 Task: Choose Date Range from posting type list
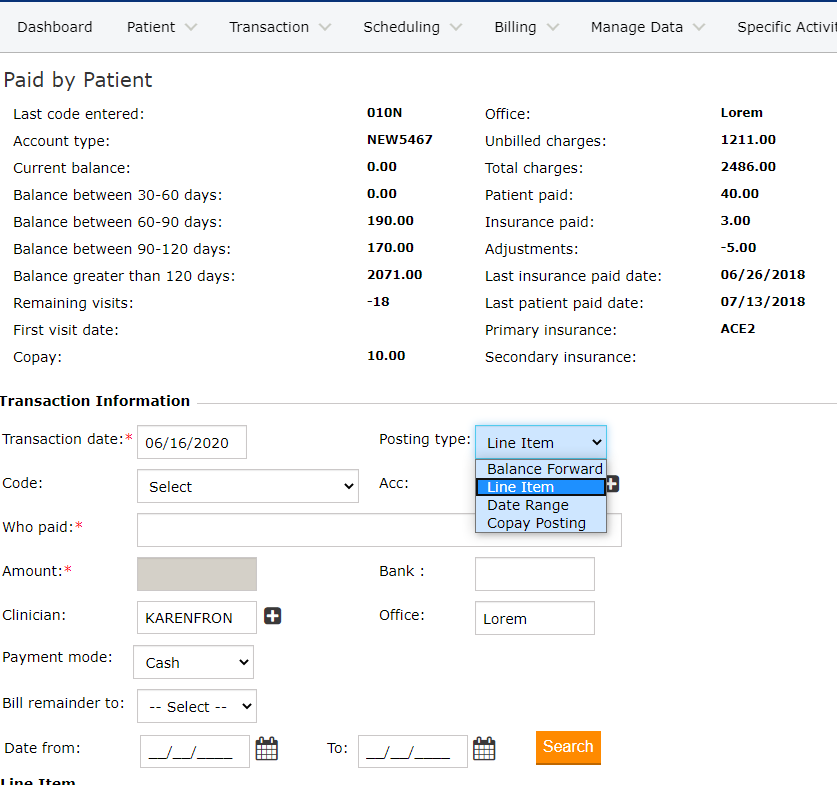click(x=528, y=505)
